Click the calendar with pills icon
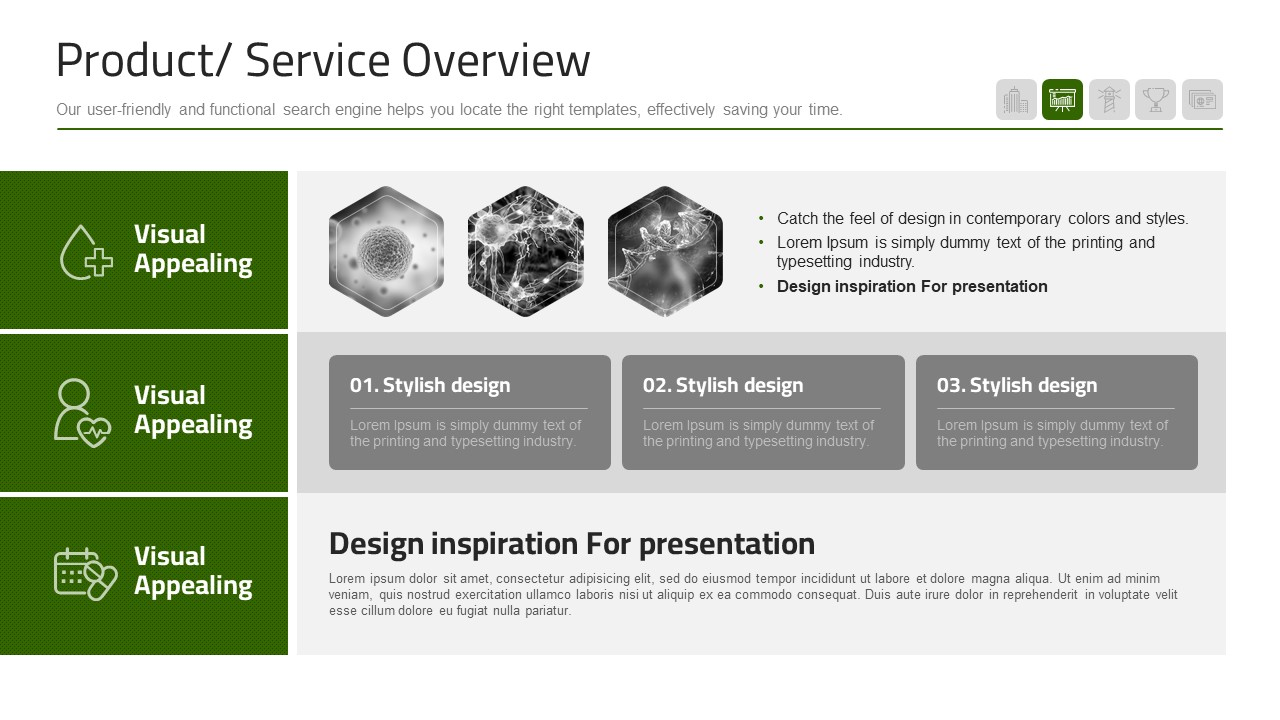 [x=85, y=573]
